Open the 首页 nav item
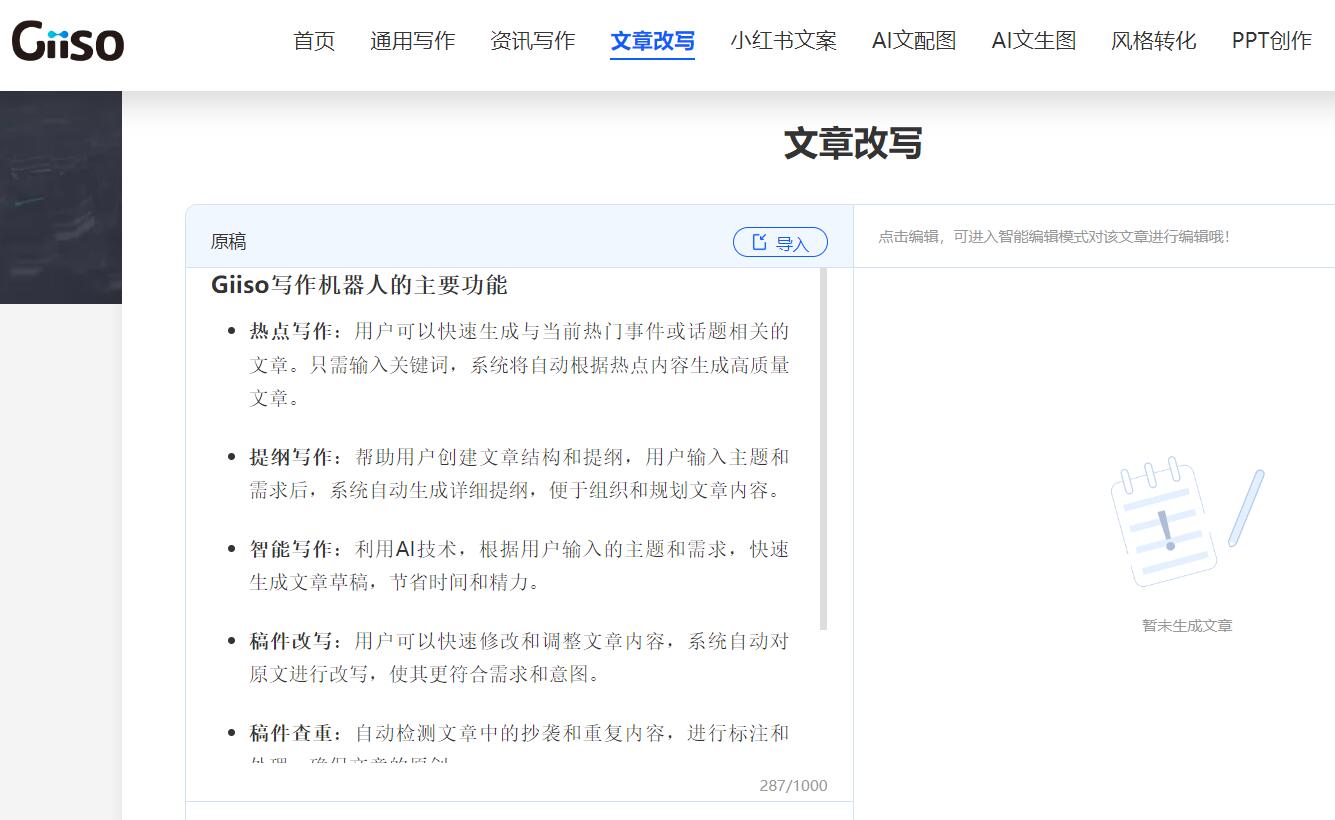This screenshot has width=1335, height=820. click(314, 41)
